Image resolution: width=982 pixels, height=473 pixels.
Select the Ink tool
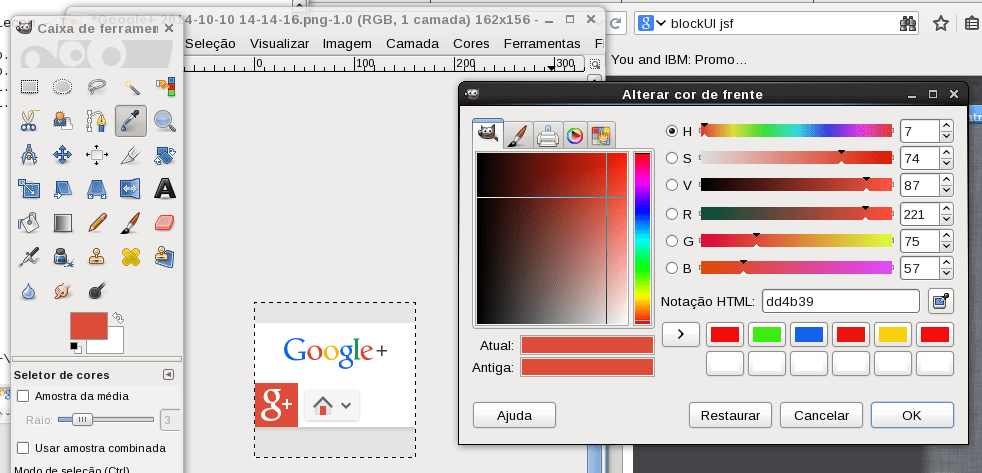point(62,256)
